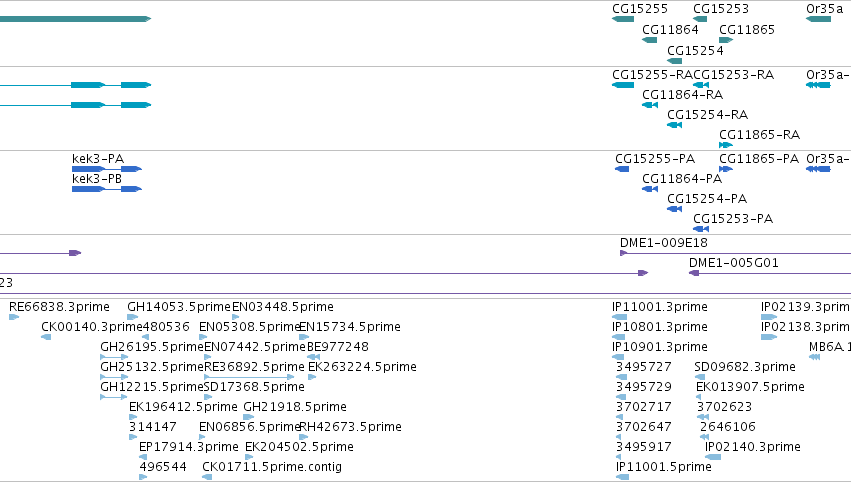The height and width of the screenshot is (482, 851).
Task: Open the Or35a gene feature
Action: coord(818,19)
